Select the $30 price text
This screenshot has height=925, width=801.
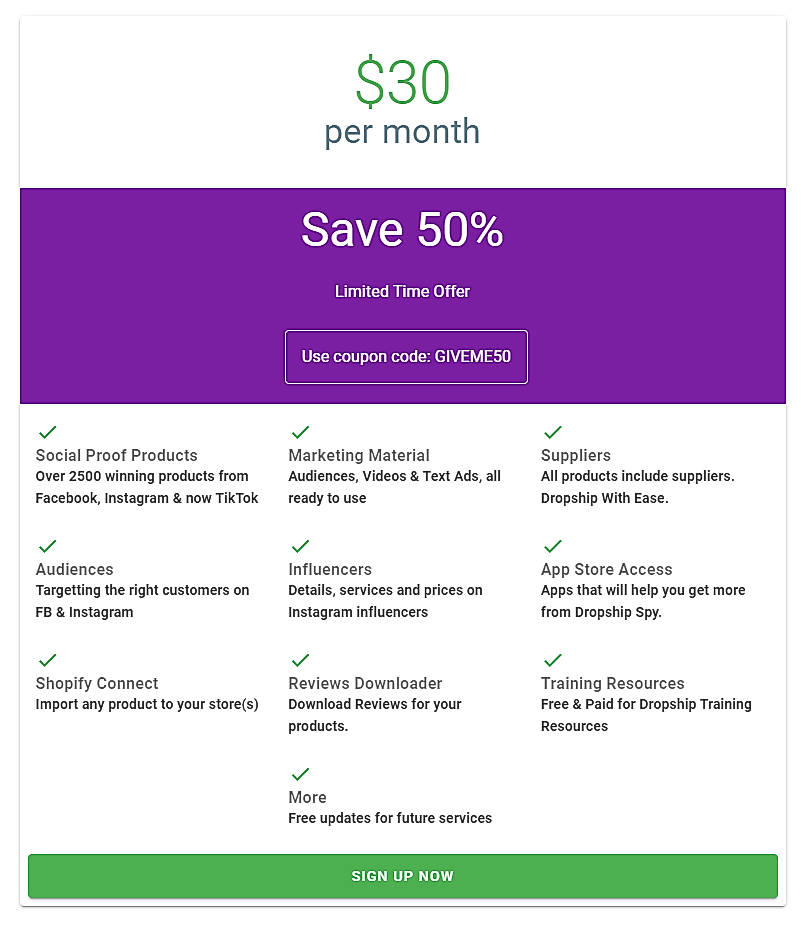point(401,84)
